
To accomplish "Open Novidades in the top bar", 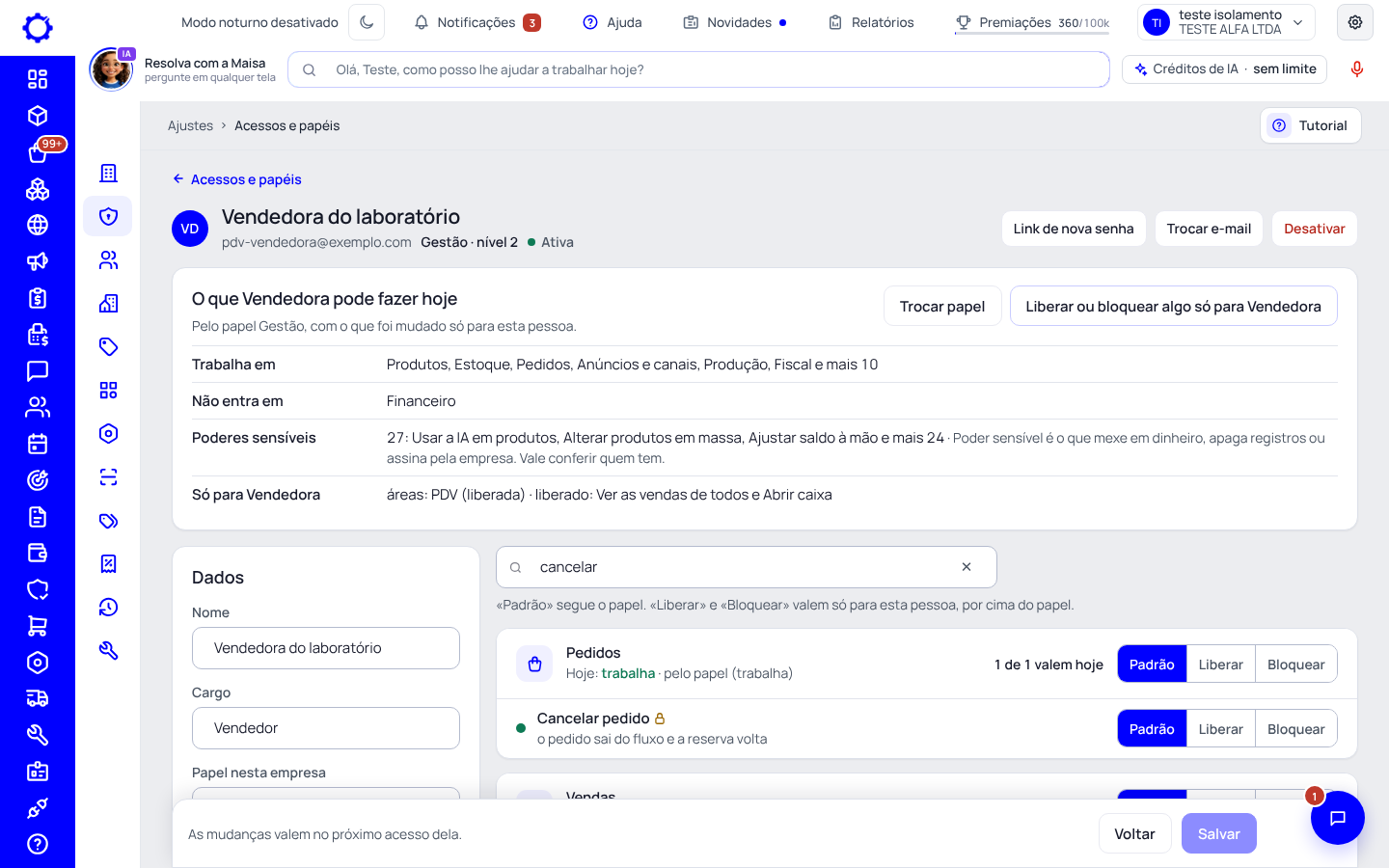I will click(735, 22).
